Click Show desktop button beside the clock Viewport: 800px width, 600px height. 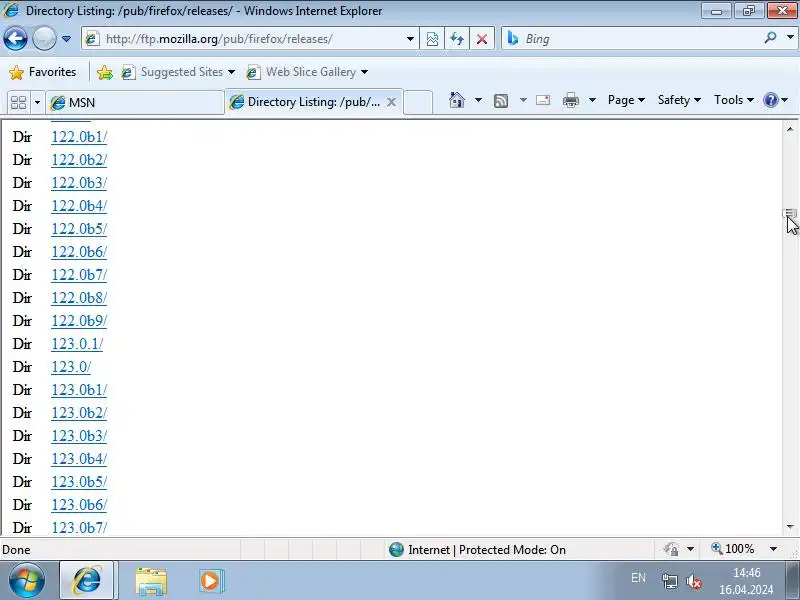click(x=793, y=581)
